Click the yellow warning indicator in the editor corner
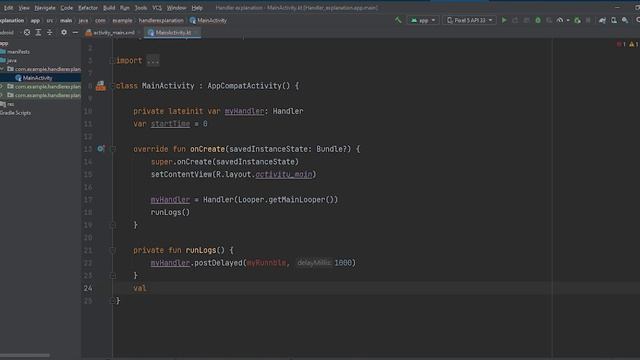Screen dimensions: 640x360 633,44
